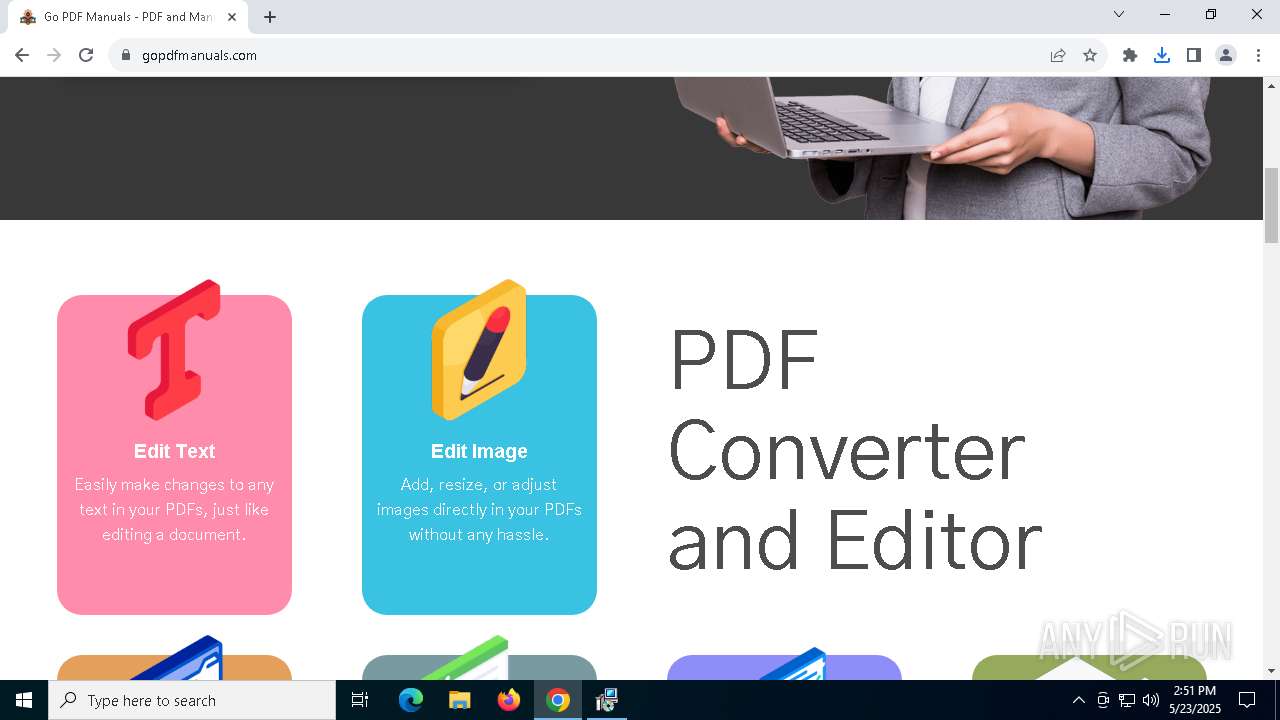This screenshot has height=720, width=1280.
Task: Close the Go PDF Manuals tab
Action: (232, 17)
